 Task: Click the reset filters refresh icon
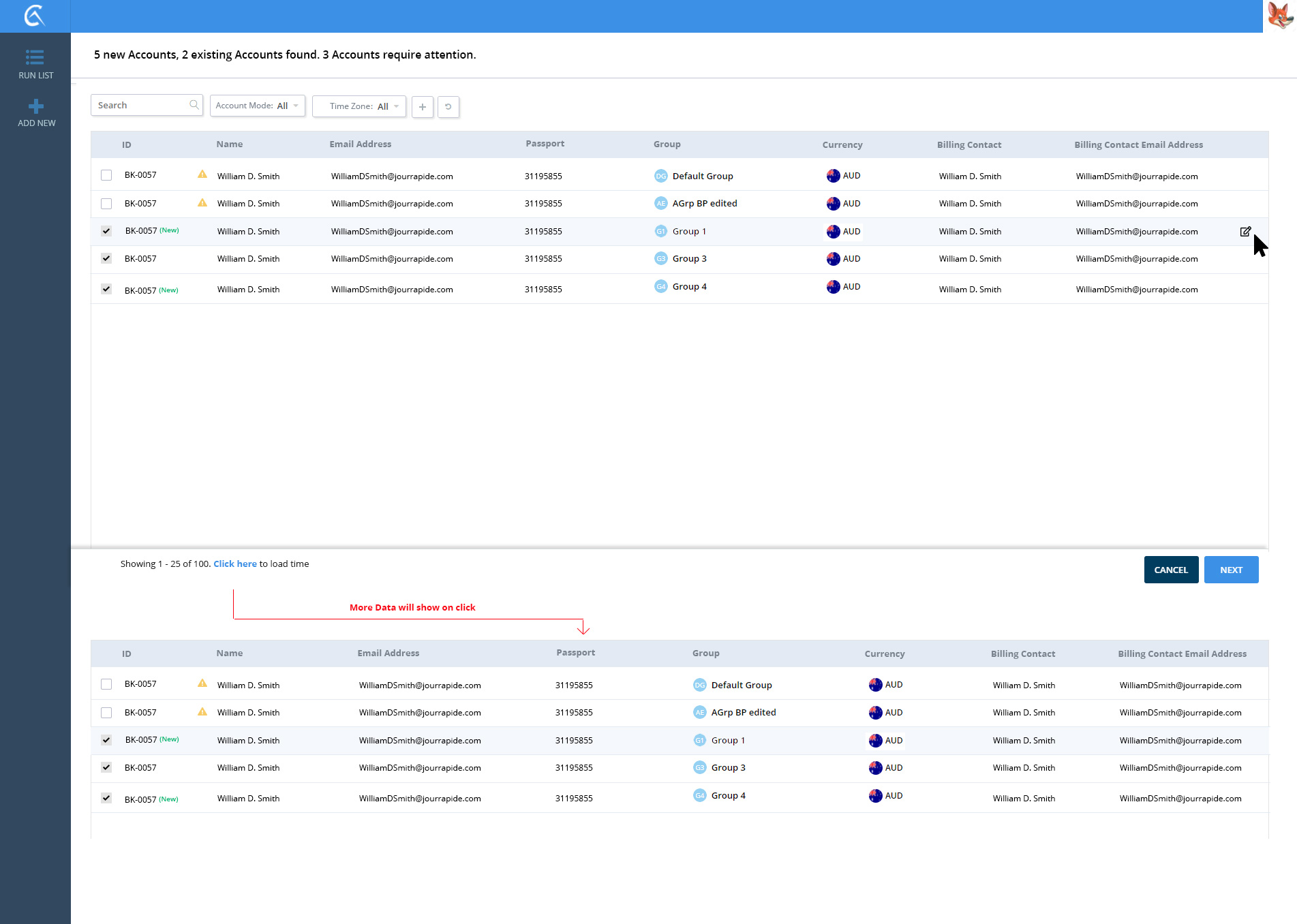tap(448, 107)
